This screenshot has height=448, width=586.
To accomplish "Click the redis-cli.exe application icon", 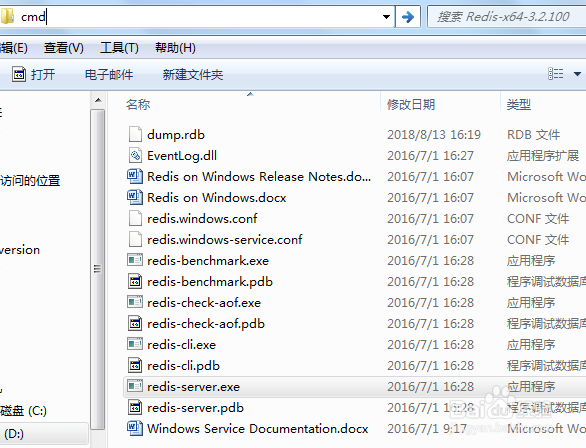I will point(135,343).
